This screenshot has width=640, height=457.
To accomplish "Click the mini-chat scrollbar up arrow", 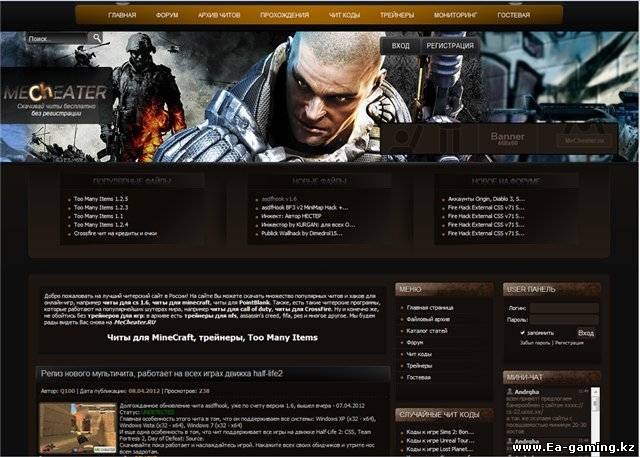I will [596, 391].
